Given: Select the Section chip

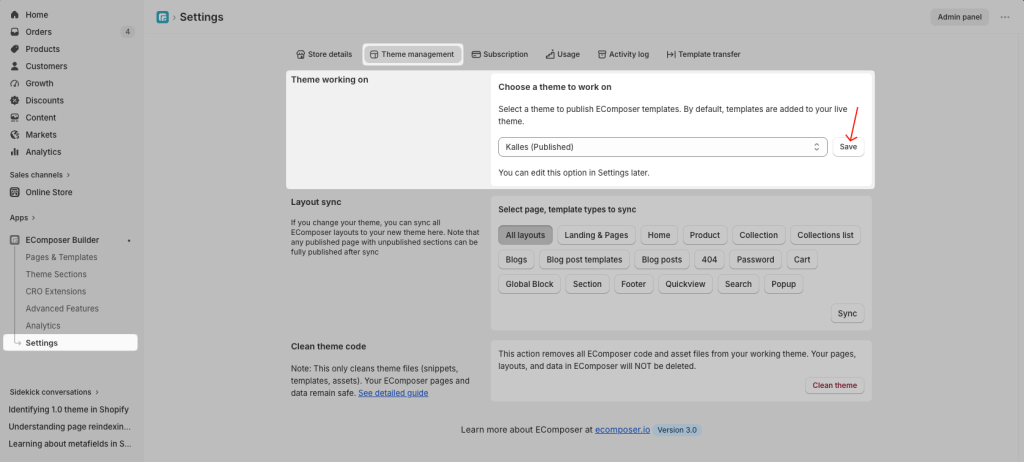Looking at the screenshot, I should (587, 284).
